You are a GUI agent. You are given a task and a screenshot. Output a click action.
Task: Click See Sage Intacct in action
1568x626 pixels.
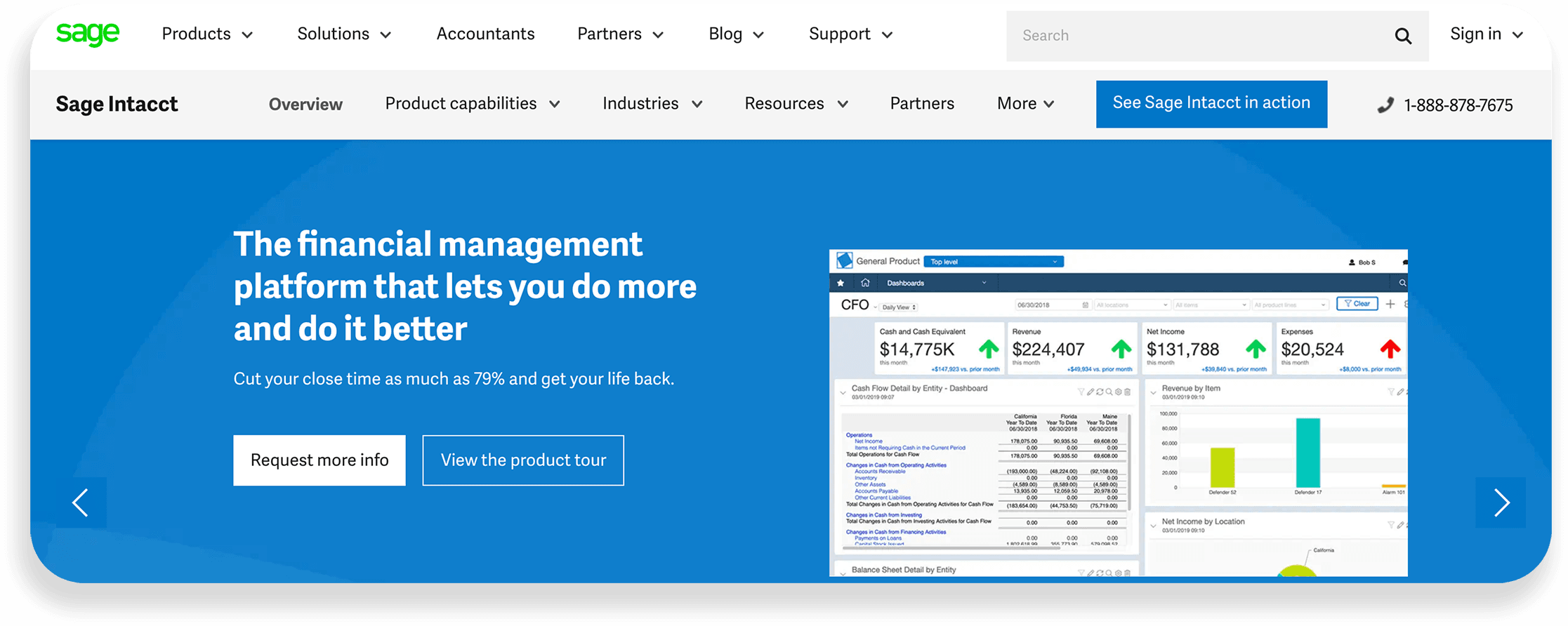pos(1211,104)
